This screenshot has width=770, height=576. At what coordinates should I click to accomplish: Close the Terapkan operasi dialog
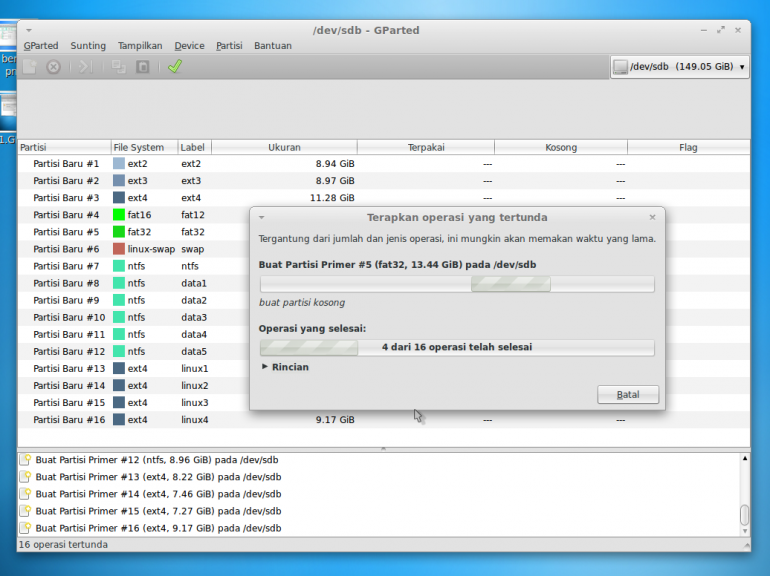(652, 217)
